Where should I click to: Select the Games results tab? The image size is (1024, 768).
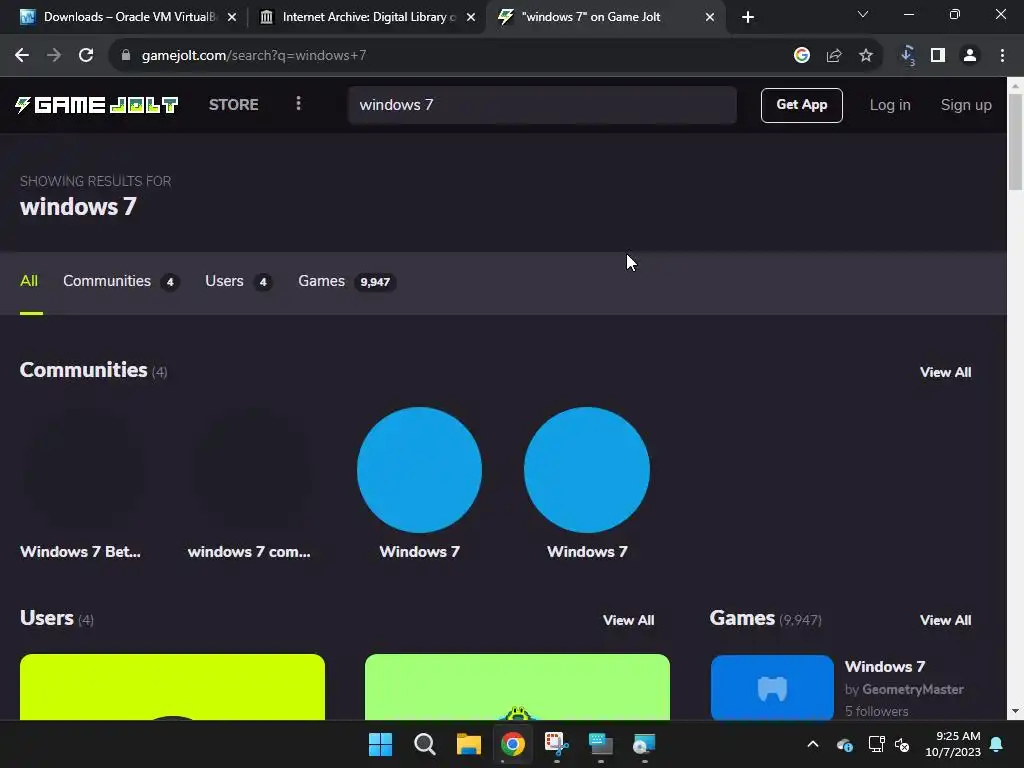pos(347,281)
